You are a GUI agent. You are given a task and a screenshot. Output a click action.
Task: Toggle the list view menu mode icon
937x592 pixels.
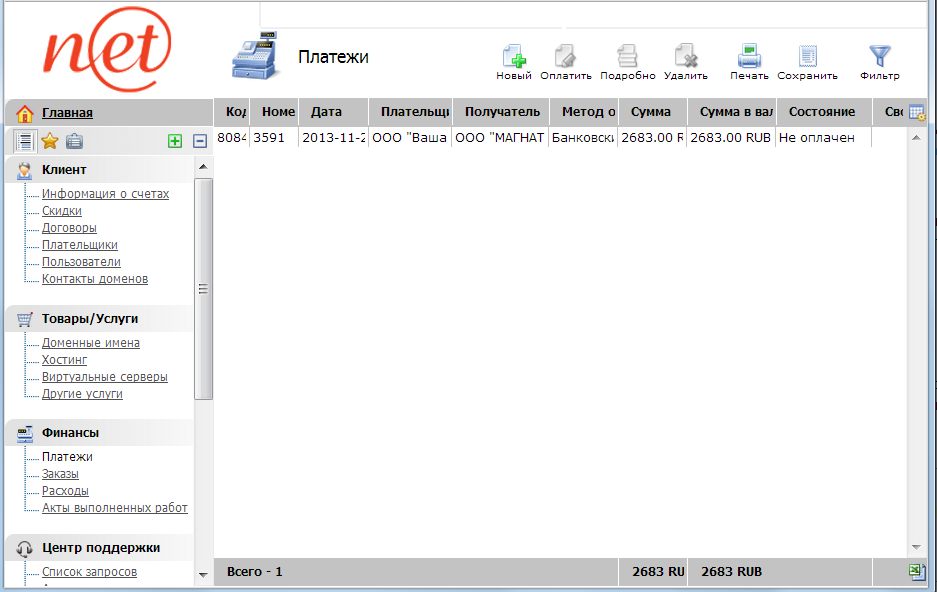pyautogui.click(x=25, y=141)
